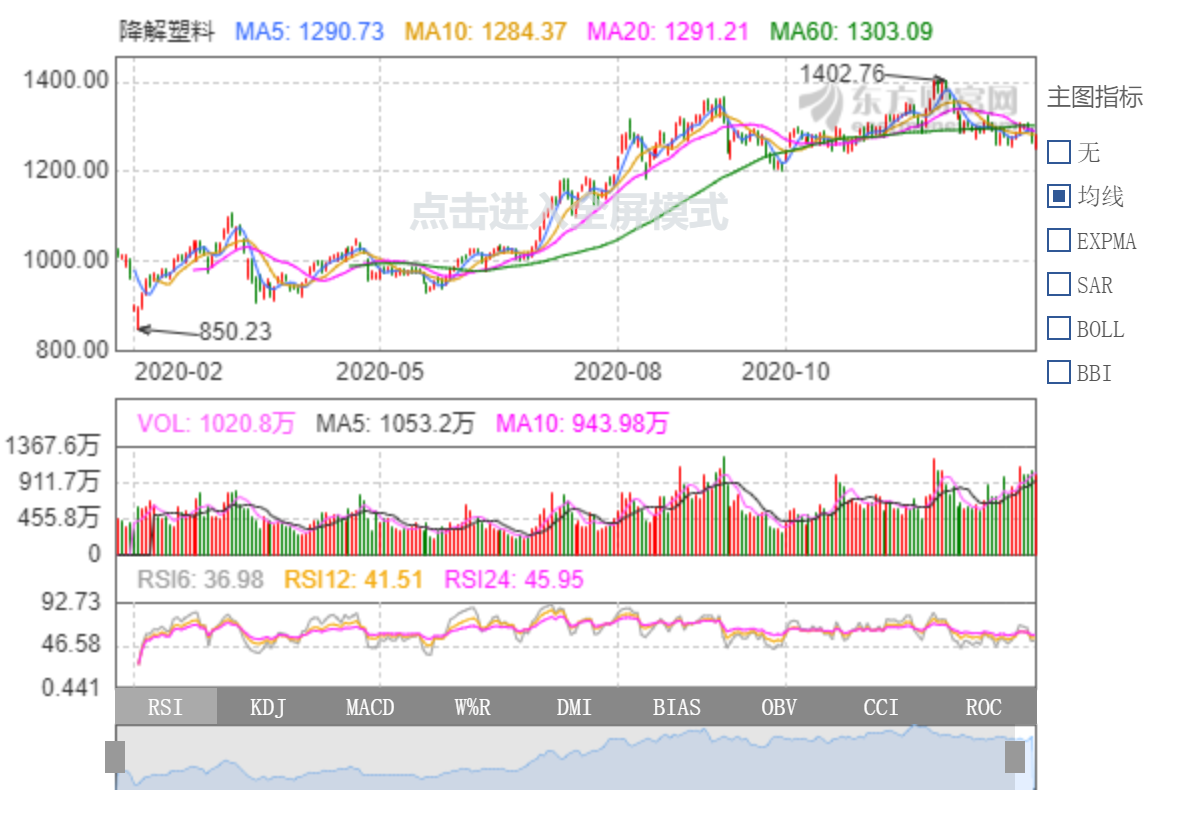
Task: Display the CCI indicator tab
Action: coord(881,707)
